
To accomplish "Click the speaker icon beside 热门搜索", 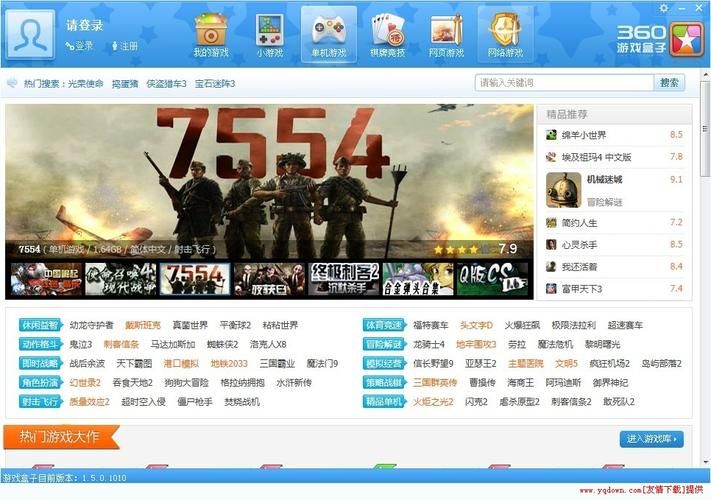I will click(x=12, y=83).
